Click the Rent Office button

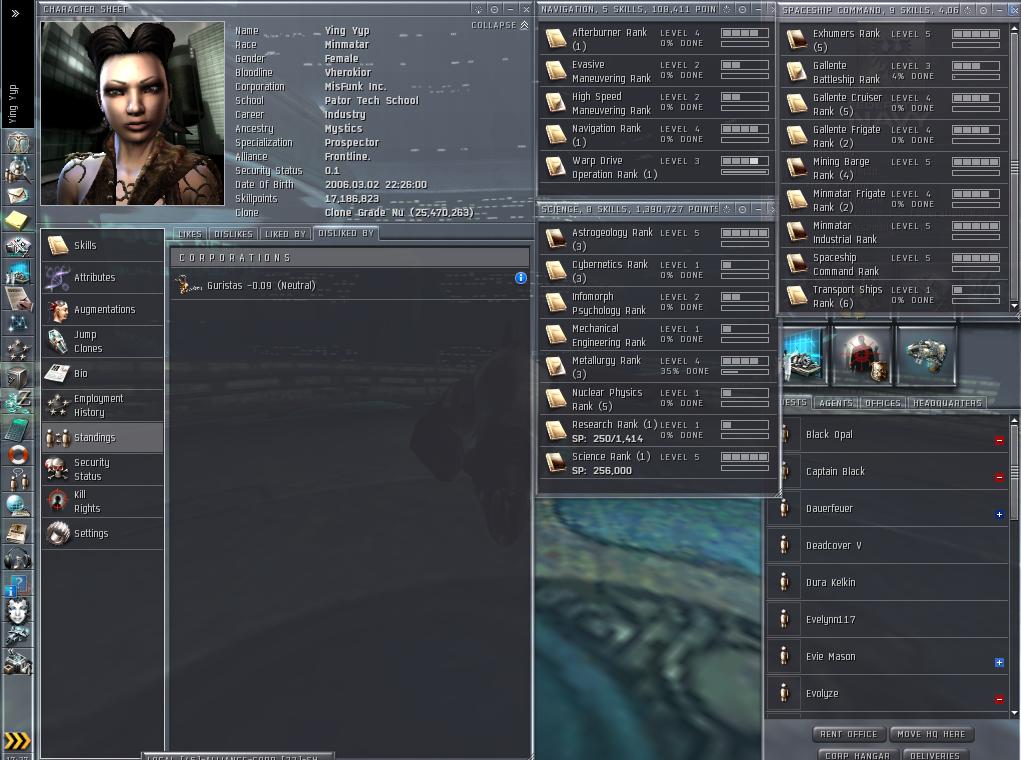848,734
